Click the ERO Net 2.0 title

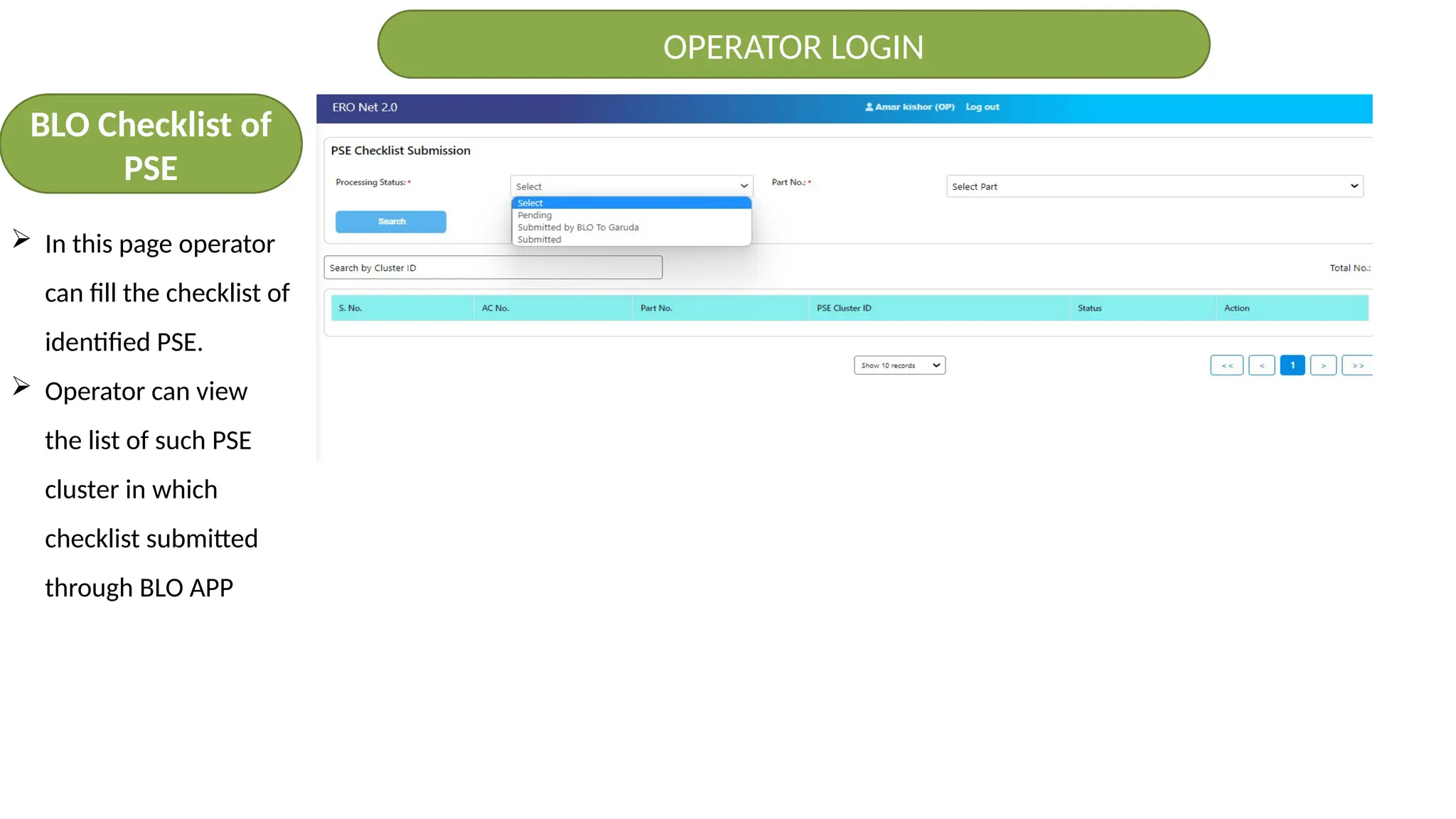(365, 107)
